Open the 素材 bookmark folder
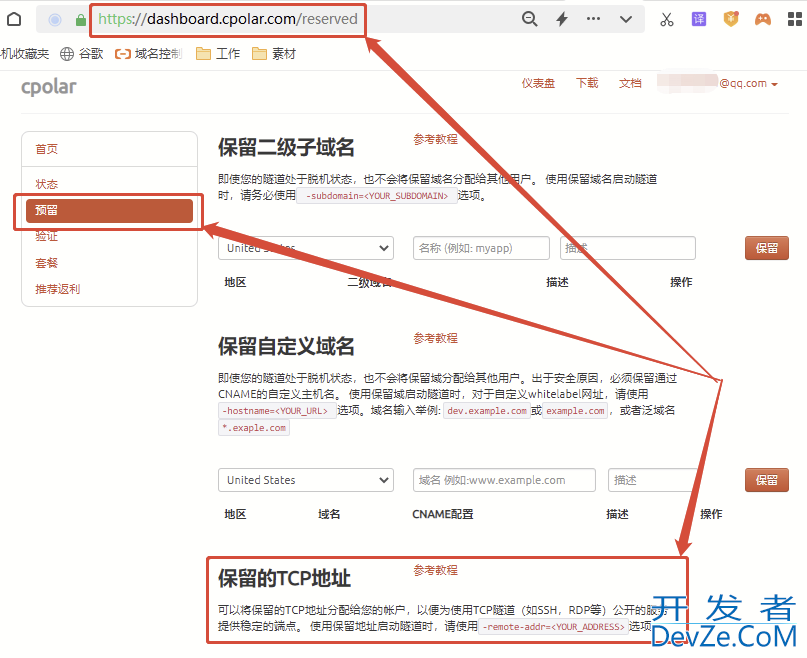Viewport: 807px width, 658px height. point(274,54)
